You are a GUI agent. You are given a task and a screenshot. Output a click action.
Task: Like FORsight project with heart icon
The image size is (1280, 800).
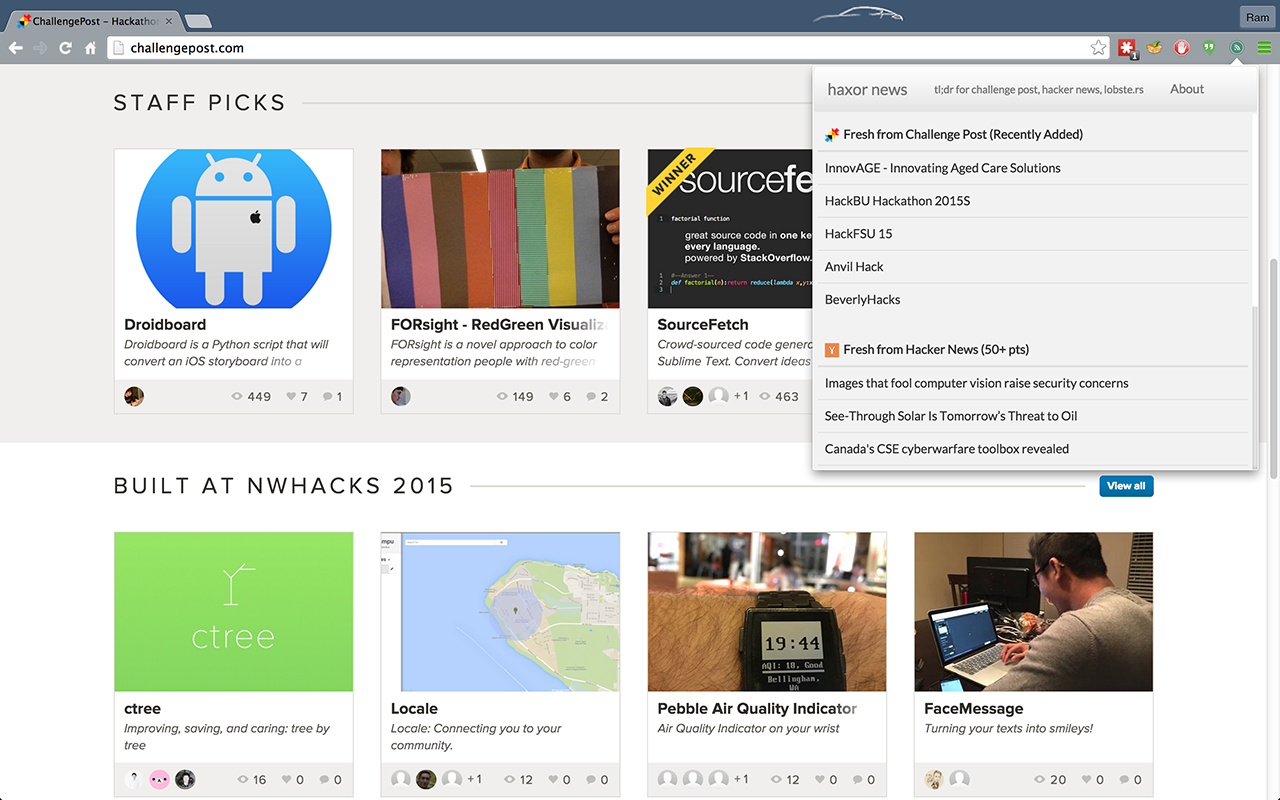point(553,397)
